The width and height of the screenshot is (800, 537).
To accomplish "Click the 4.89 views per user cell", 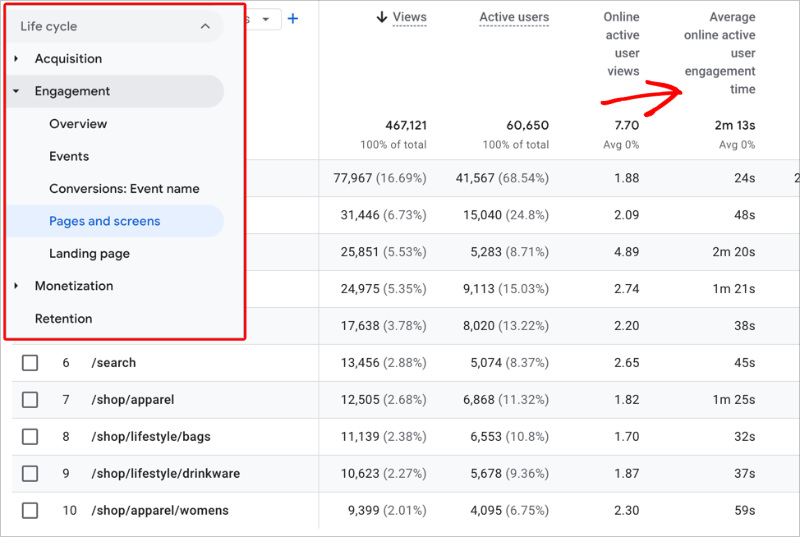I will (x=627, y=252).
